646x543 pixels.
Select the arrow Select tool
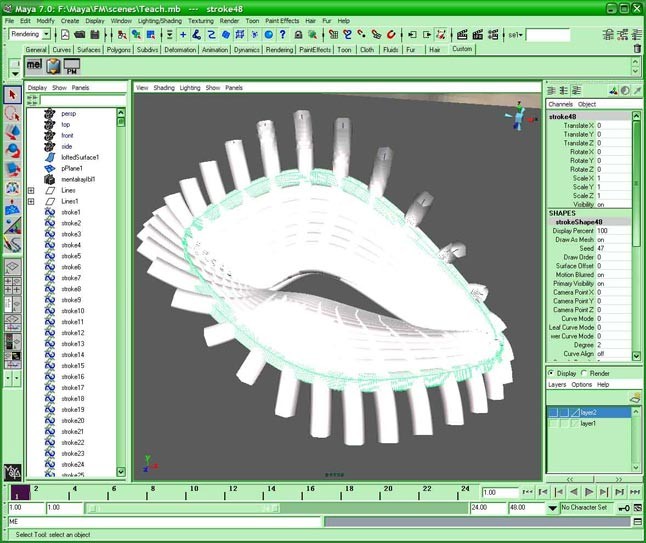13,95
